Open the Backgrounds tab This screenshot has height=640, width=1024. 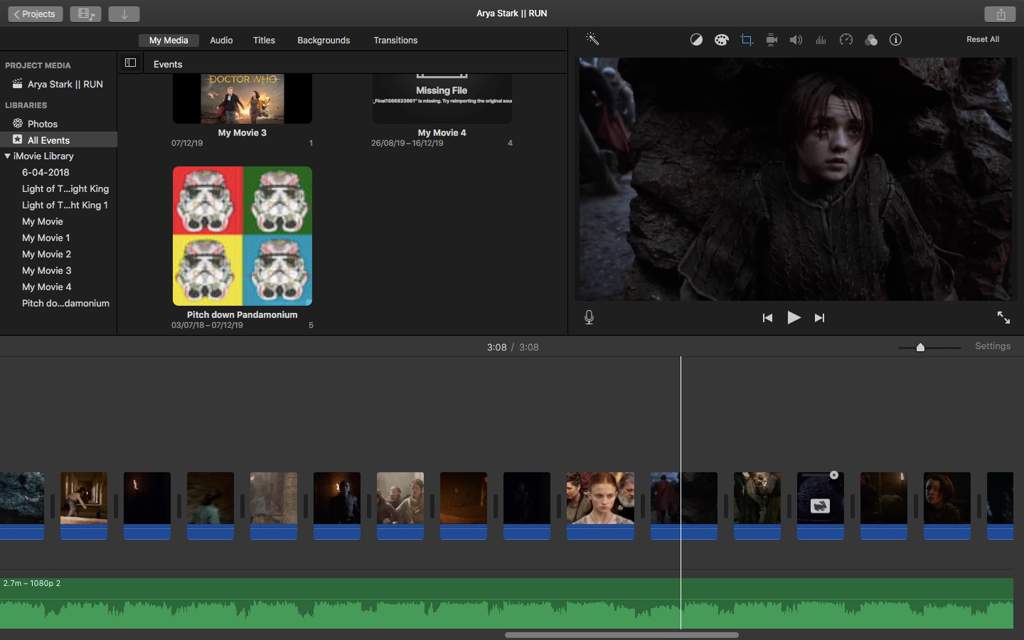323,40
